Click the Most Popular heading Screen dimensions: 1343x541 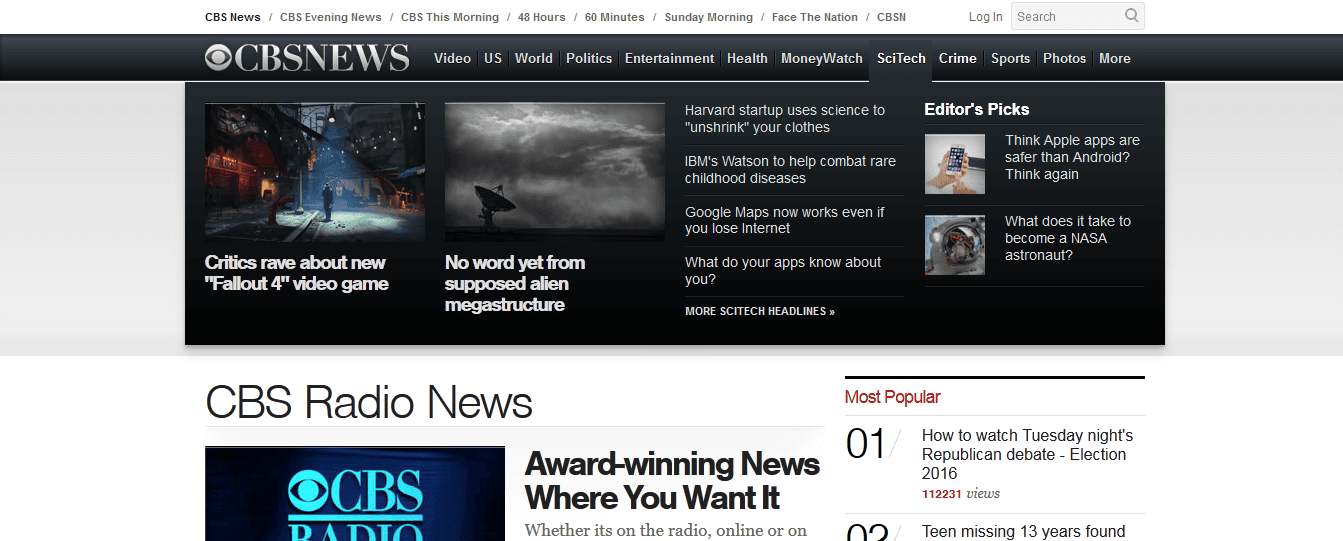pos(893,397)
